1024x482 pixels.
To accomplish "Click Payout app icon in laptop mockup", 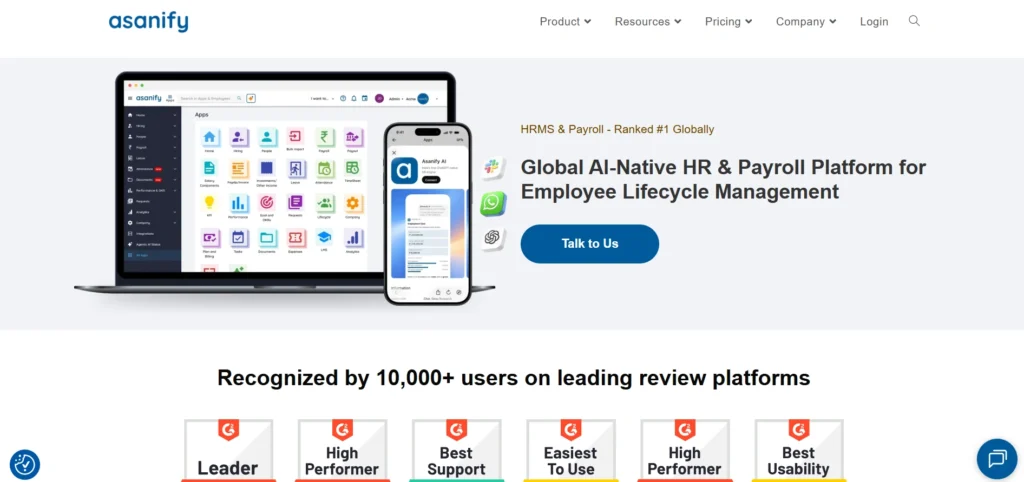I will click(x=353, y=137).
